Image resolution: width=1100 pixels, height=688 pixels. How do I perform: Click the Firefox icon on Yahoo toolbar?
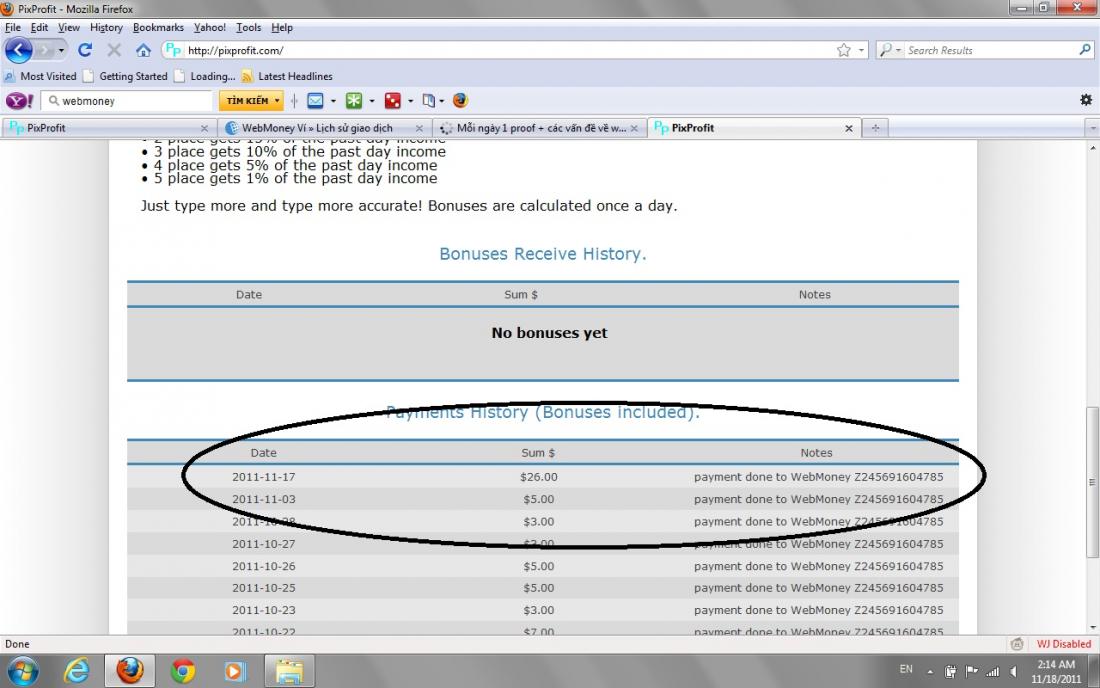460,100
